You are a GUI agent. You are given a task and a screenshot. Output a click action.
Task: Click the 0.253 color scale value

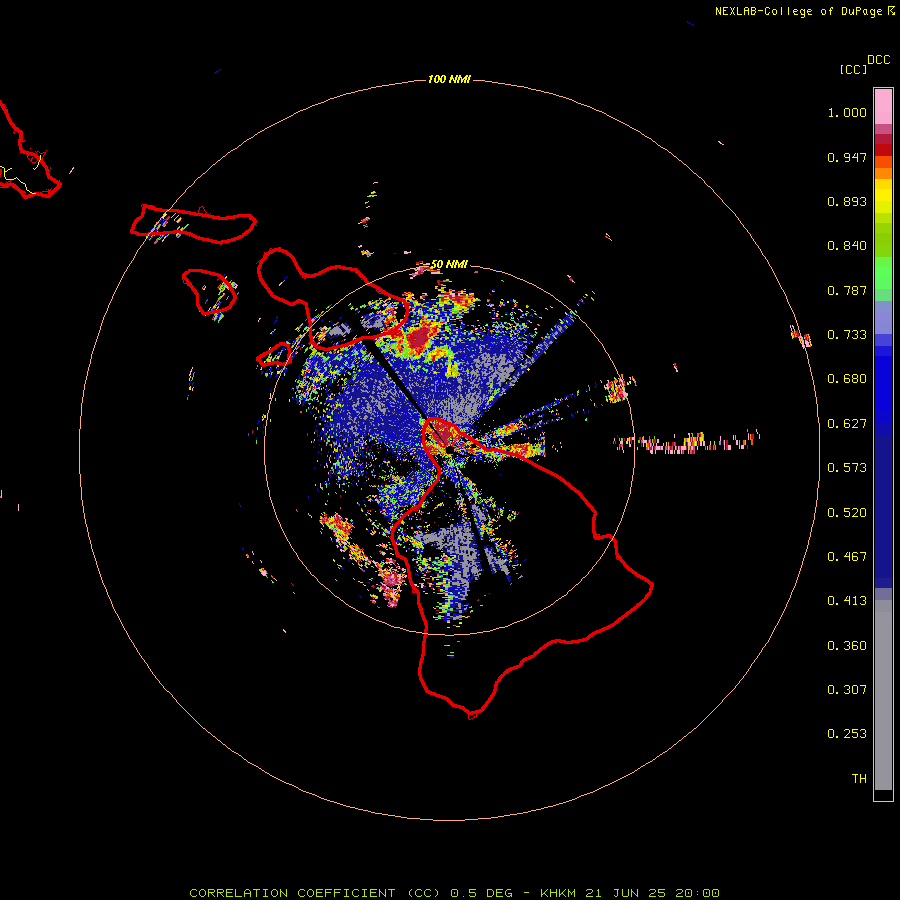tap(847, 734)
